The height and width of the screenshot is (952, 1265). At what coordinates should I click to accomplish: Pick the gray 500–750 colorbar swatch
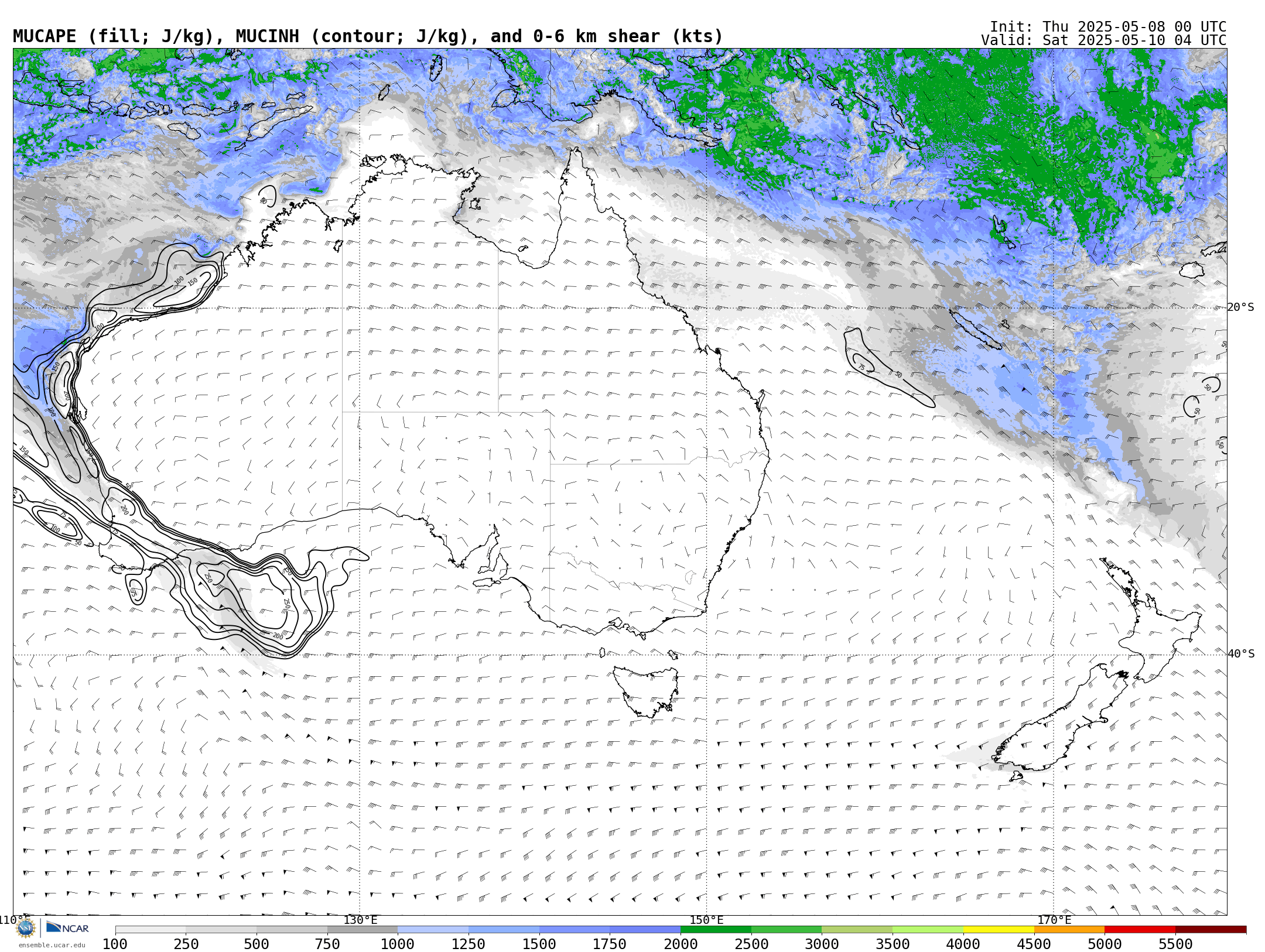(292, 930)
